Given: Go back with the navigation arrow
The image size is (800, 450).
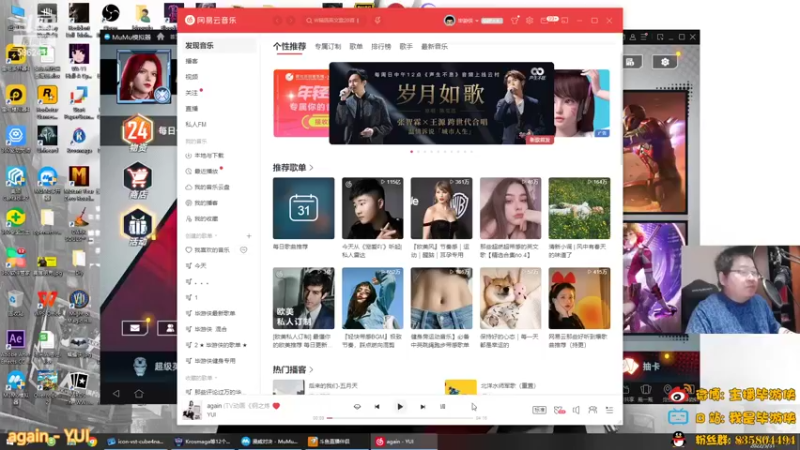Looking at the screenshot, I should coord(278,20).
